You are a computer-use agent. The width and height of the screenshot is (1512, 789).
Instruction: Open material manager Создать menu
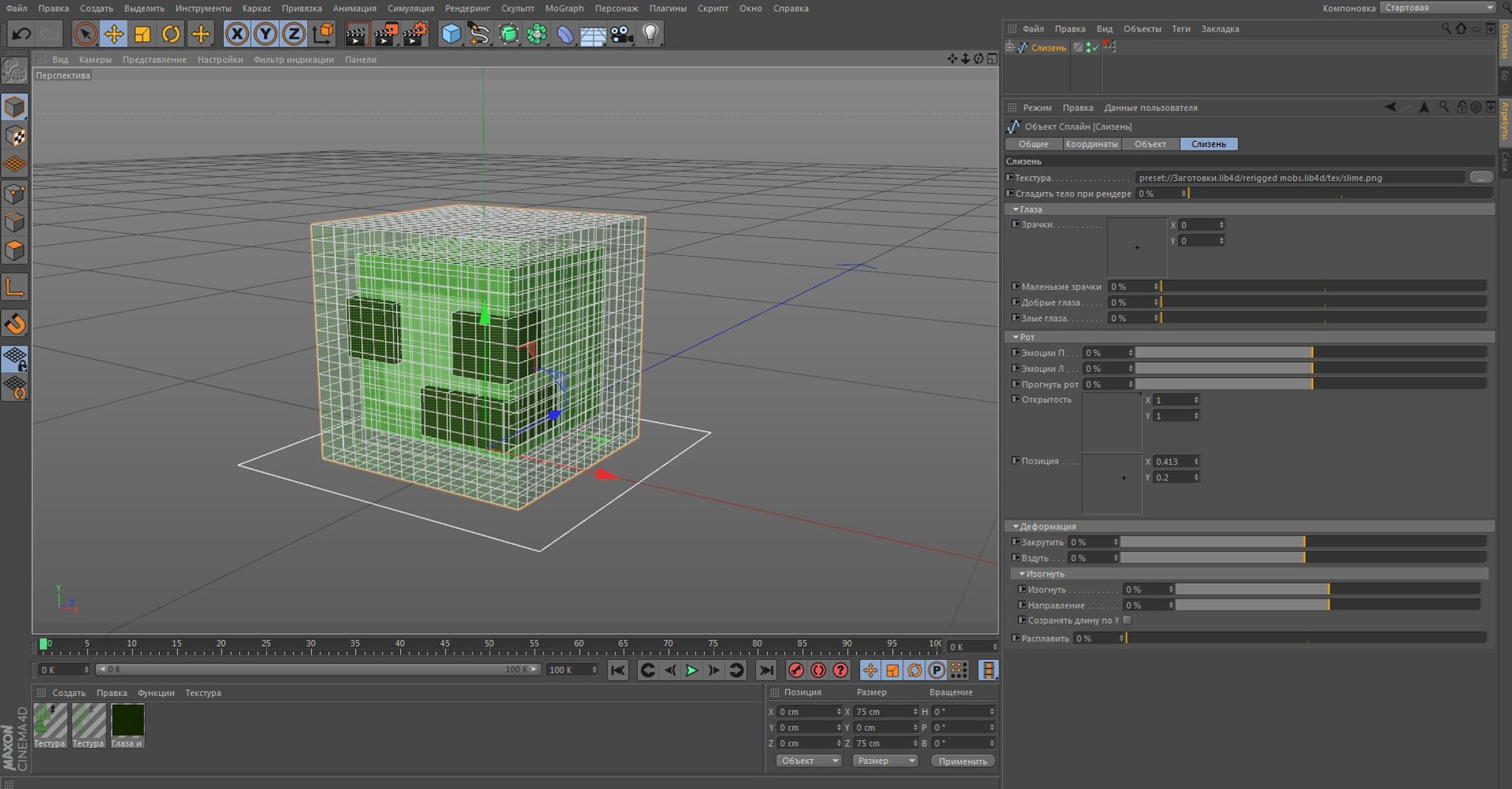[69, 693]
